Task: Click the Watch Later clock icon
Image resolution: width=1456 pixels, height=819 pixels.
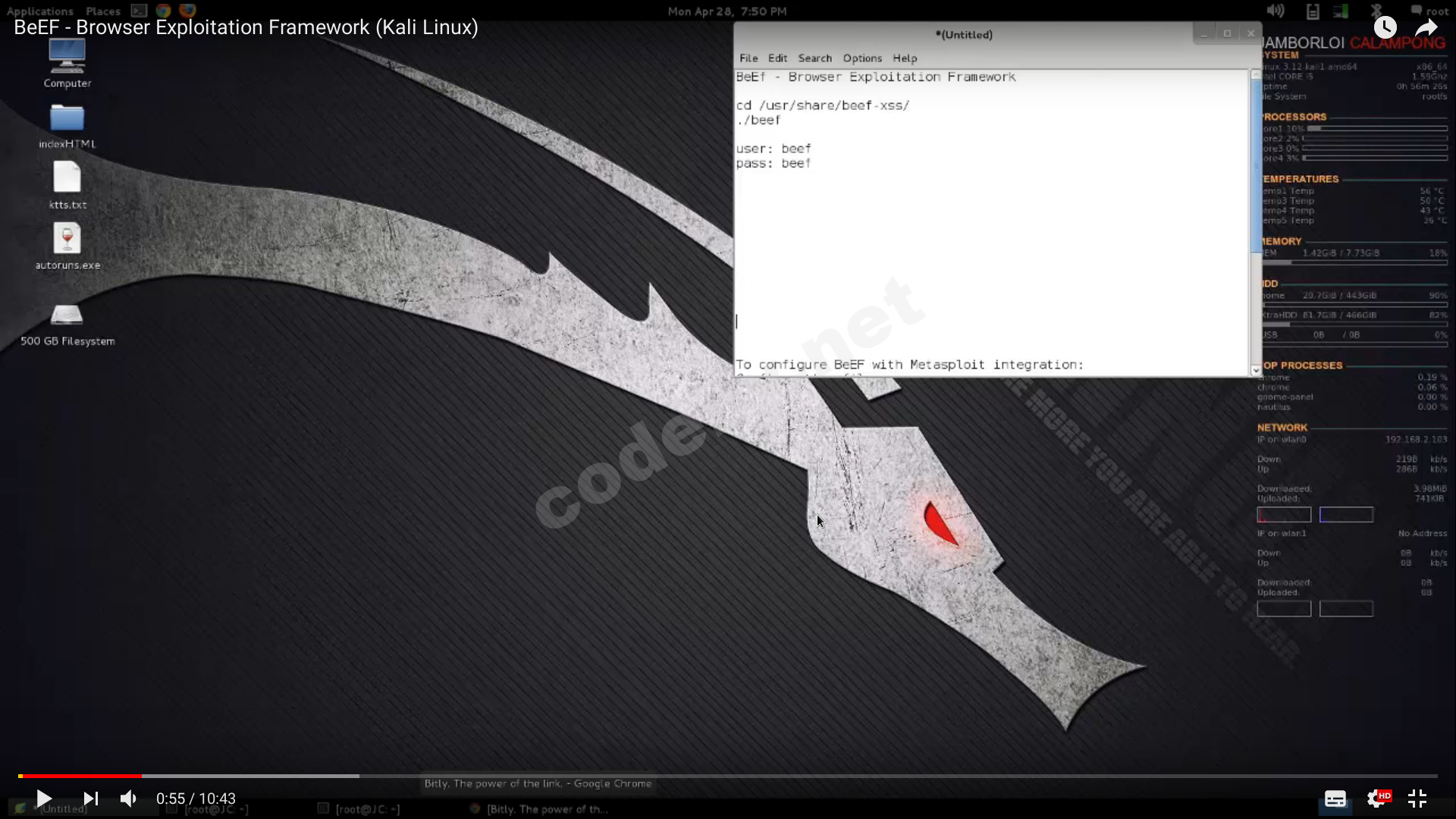Action: pos(1385,28)
